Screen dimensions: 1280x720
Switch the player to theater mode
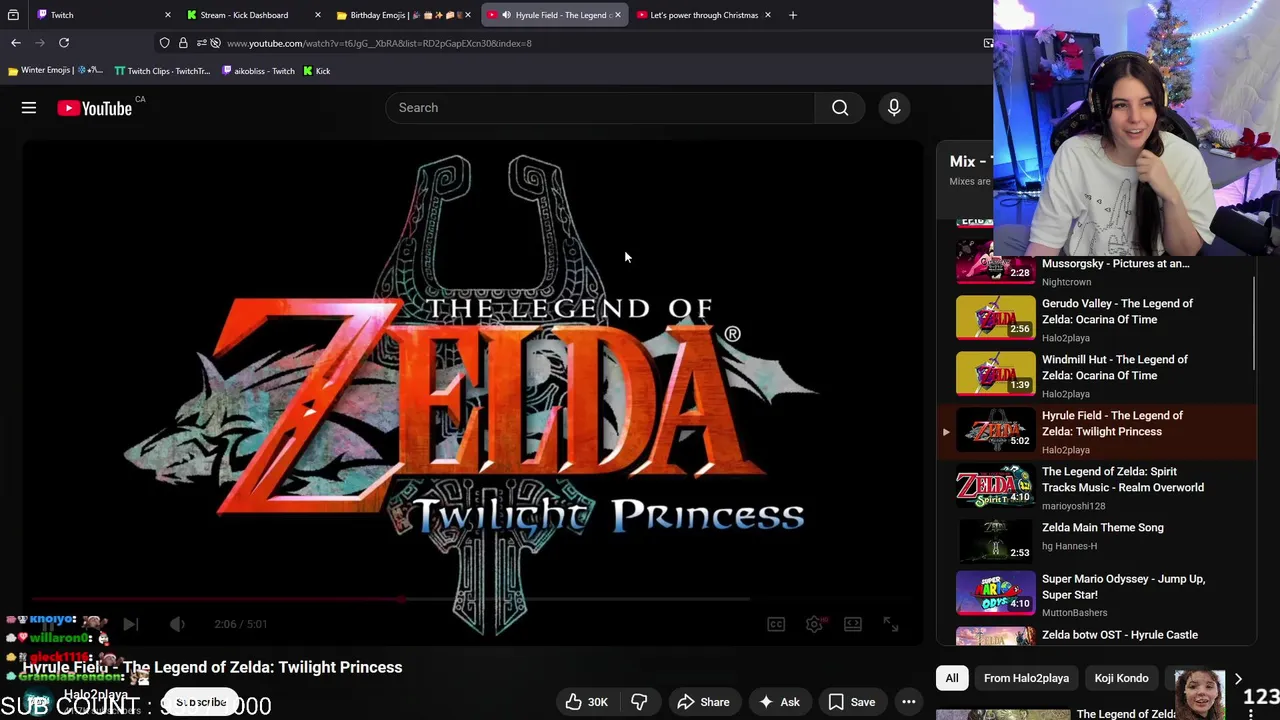click(x=853, y=624)
